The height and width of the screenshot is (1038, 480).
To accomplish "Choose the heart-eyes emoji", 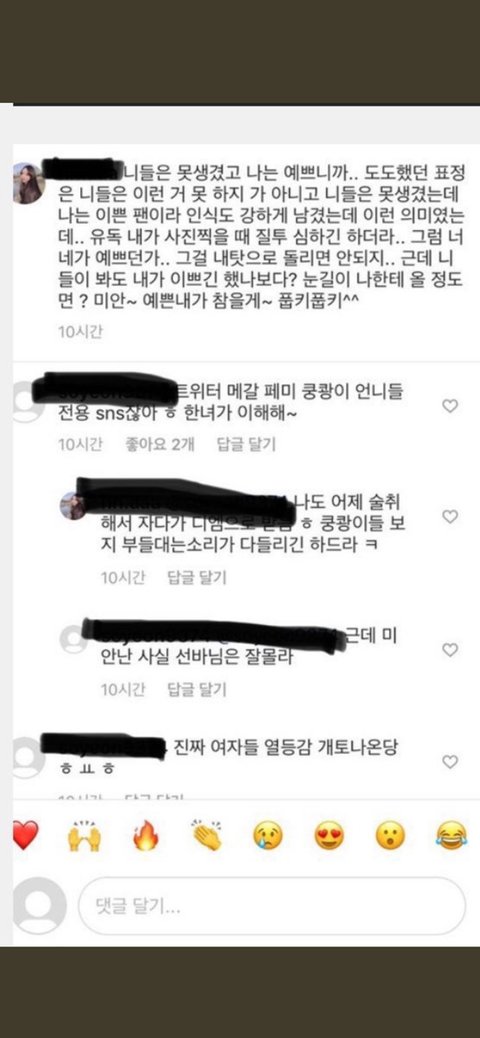I will 329,835.
